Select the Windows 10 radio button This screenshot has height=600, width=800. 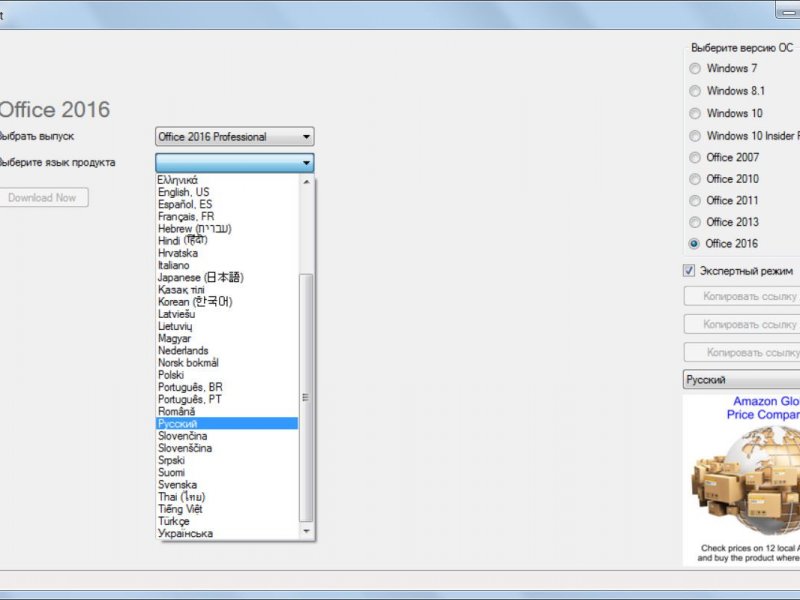tap(694, 113)
